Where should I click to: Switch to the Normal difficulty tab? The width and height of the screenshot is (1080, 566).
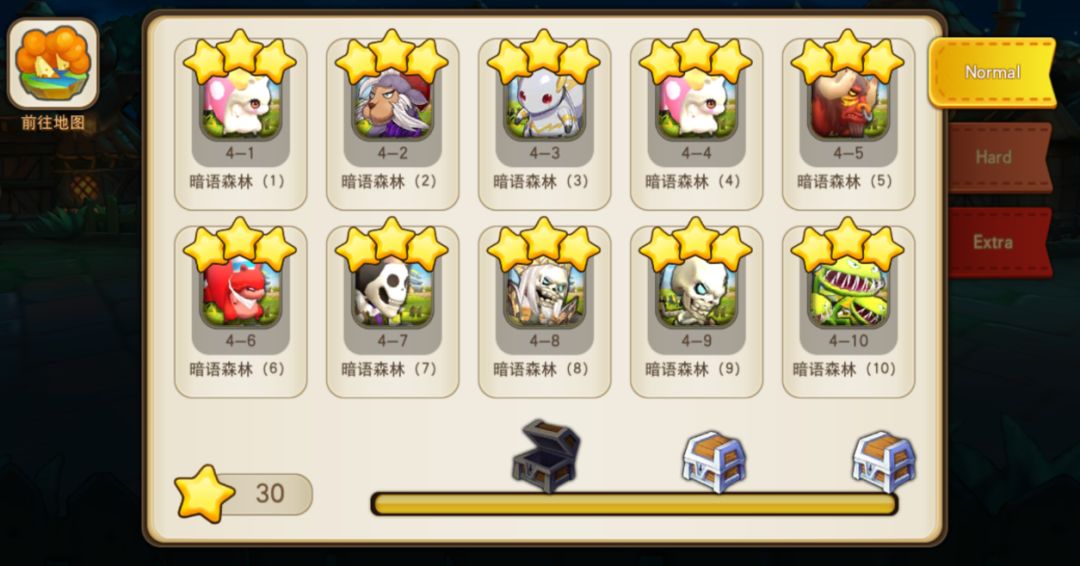[992, 72]
